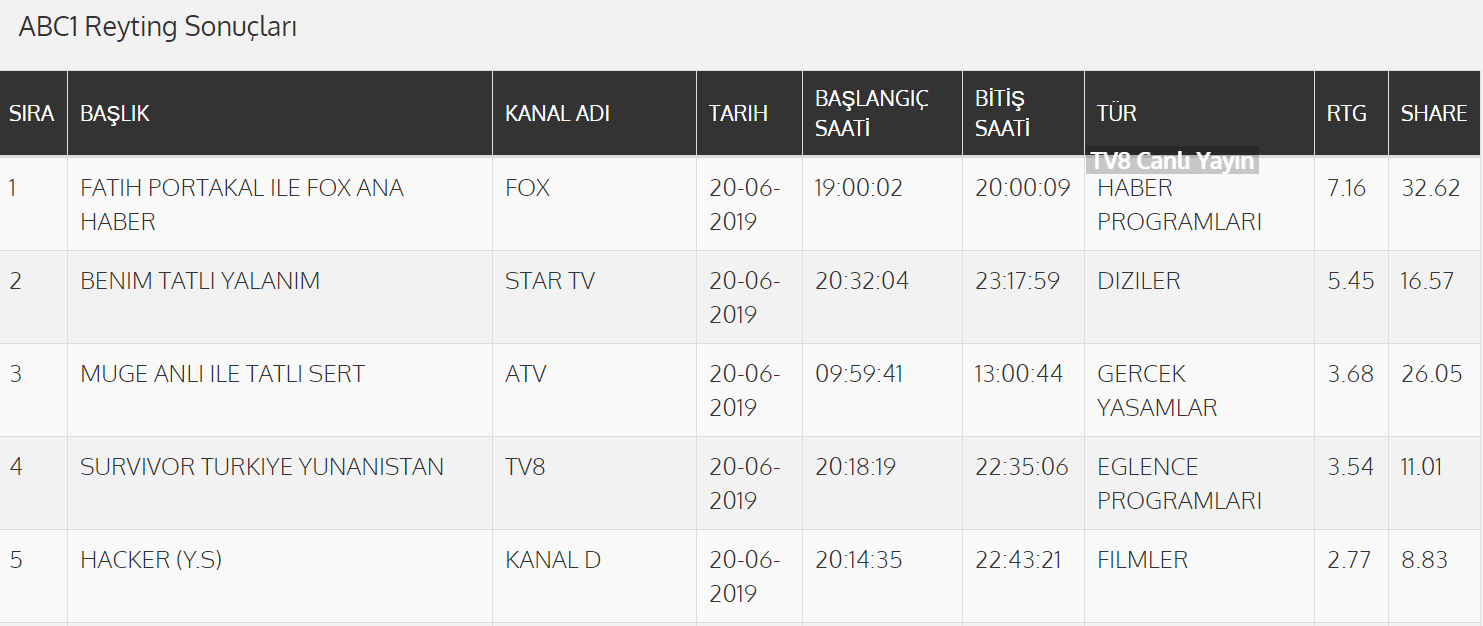Select the TARIH column header
The height and width of the screenshot is (626, 1483).
pos(738,113)
